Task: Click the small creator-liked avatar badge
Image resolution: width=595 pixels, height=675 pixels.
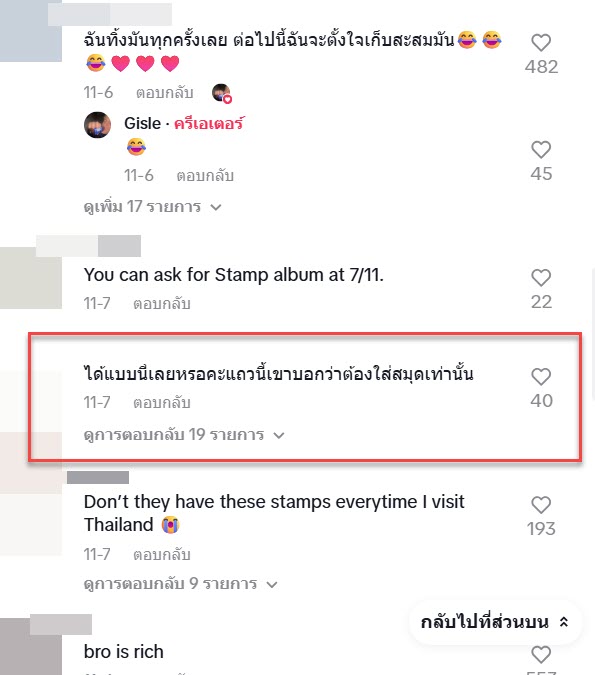Action: pyautogui.click(x=222, y=93)
